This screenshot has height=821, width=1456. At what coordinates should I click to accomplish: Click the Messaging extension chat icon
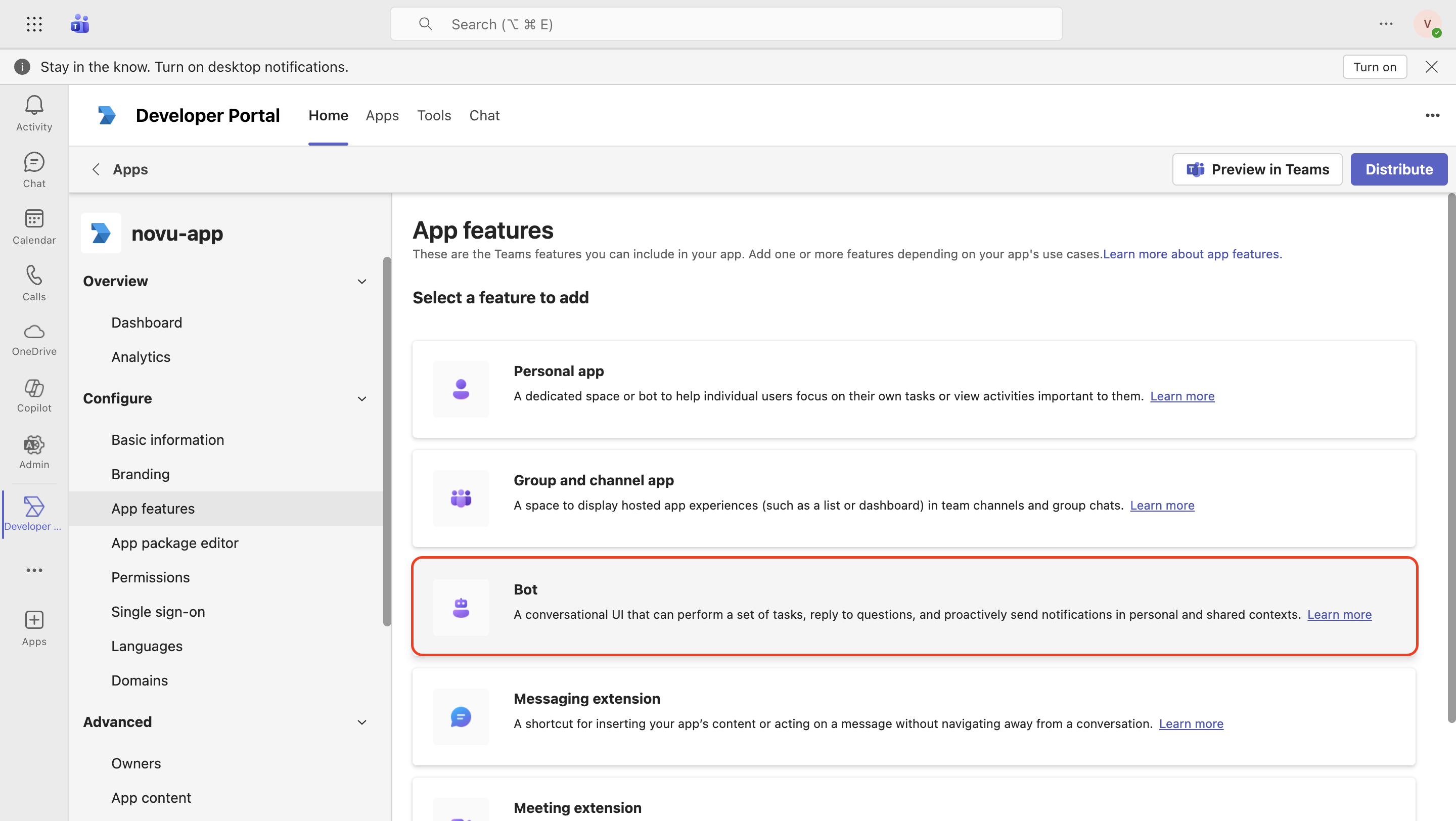461,716
